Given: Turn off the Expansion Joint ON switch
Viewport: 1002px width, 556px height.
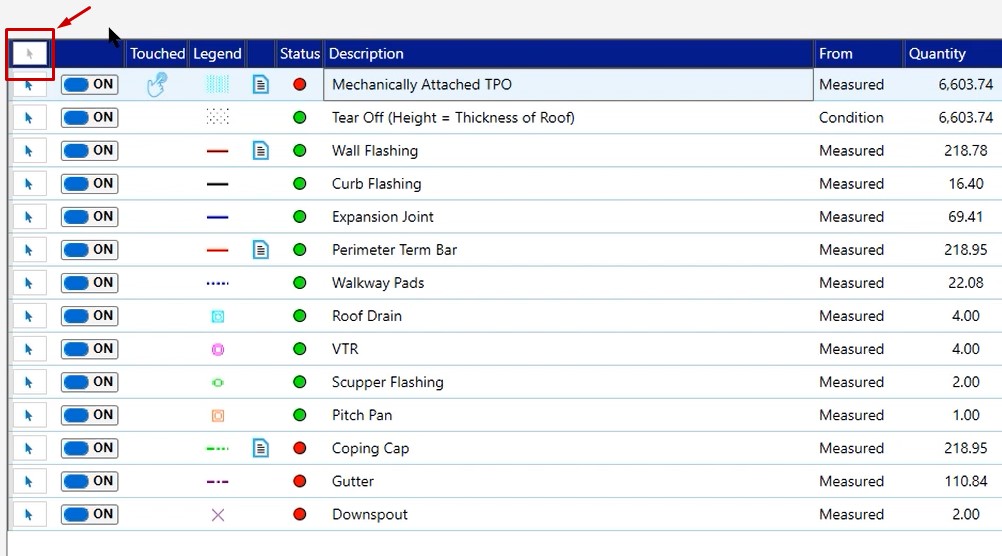Looking at the screenshot, I should point(89,217).
